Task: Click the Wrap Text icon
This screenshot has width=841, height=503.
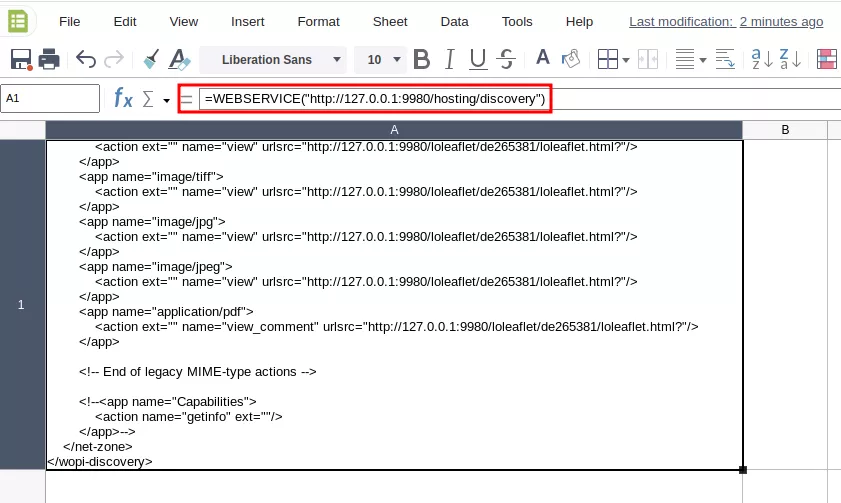Action: pyautogui.click(x=724, y=60)
